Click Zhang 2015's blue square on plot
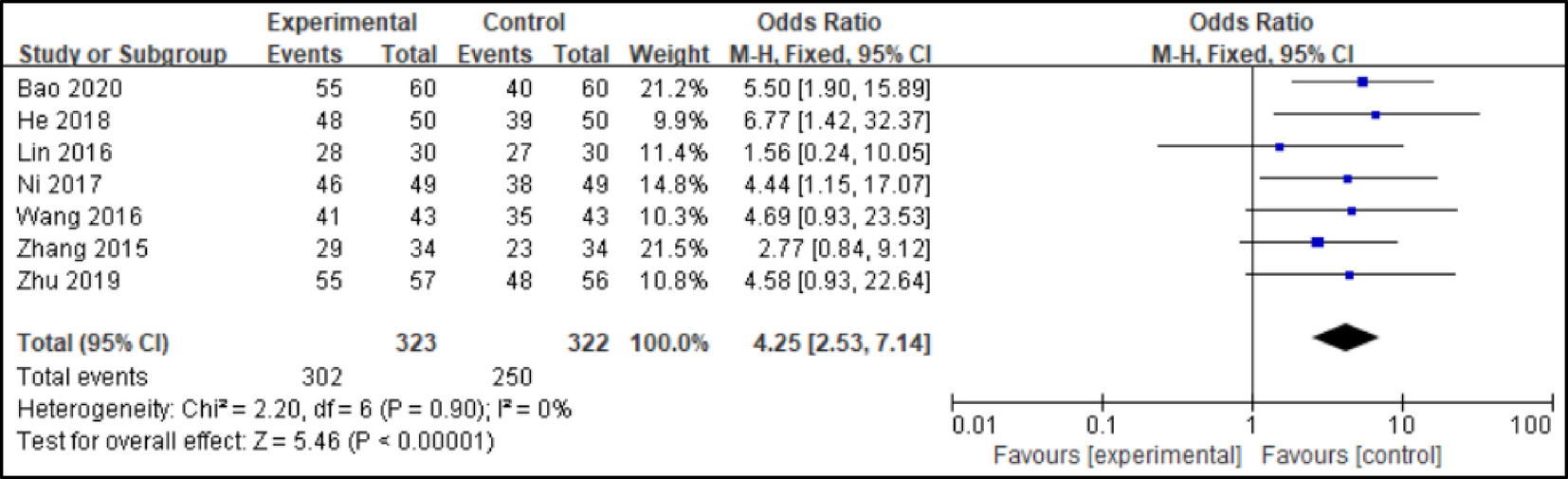 click(1317, 243)
